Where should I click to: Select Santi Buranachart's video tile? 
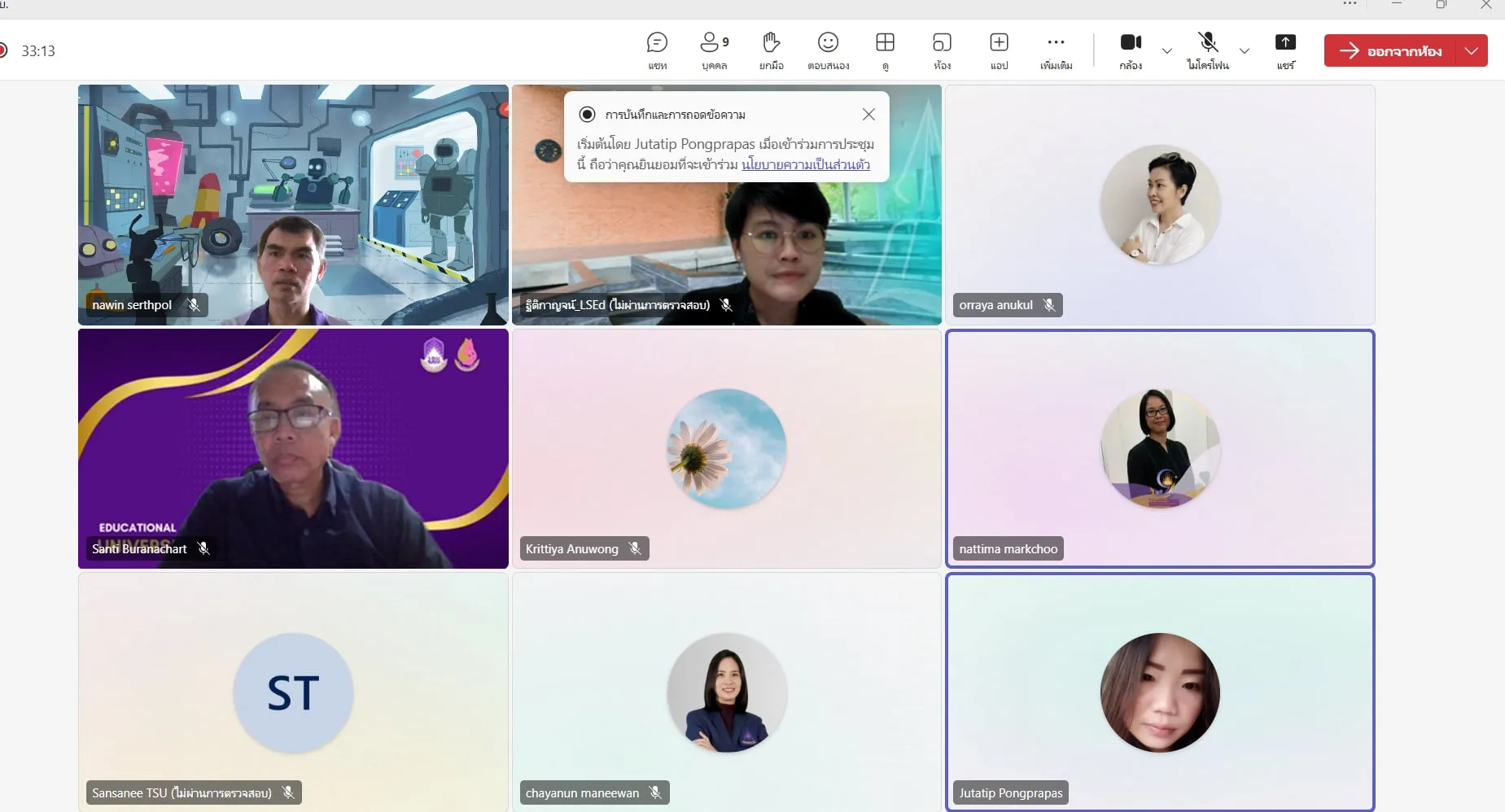293,447
